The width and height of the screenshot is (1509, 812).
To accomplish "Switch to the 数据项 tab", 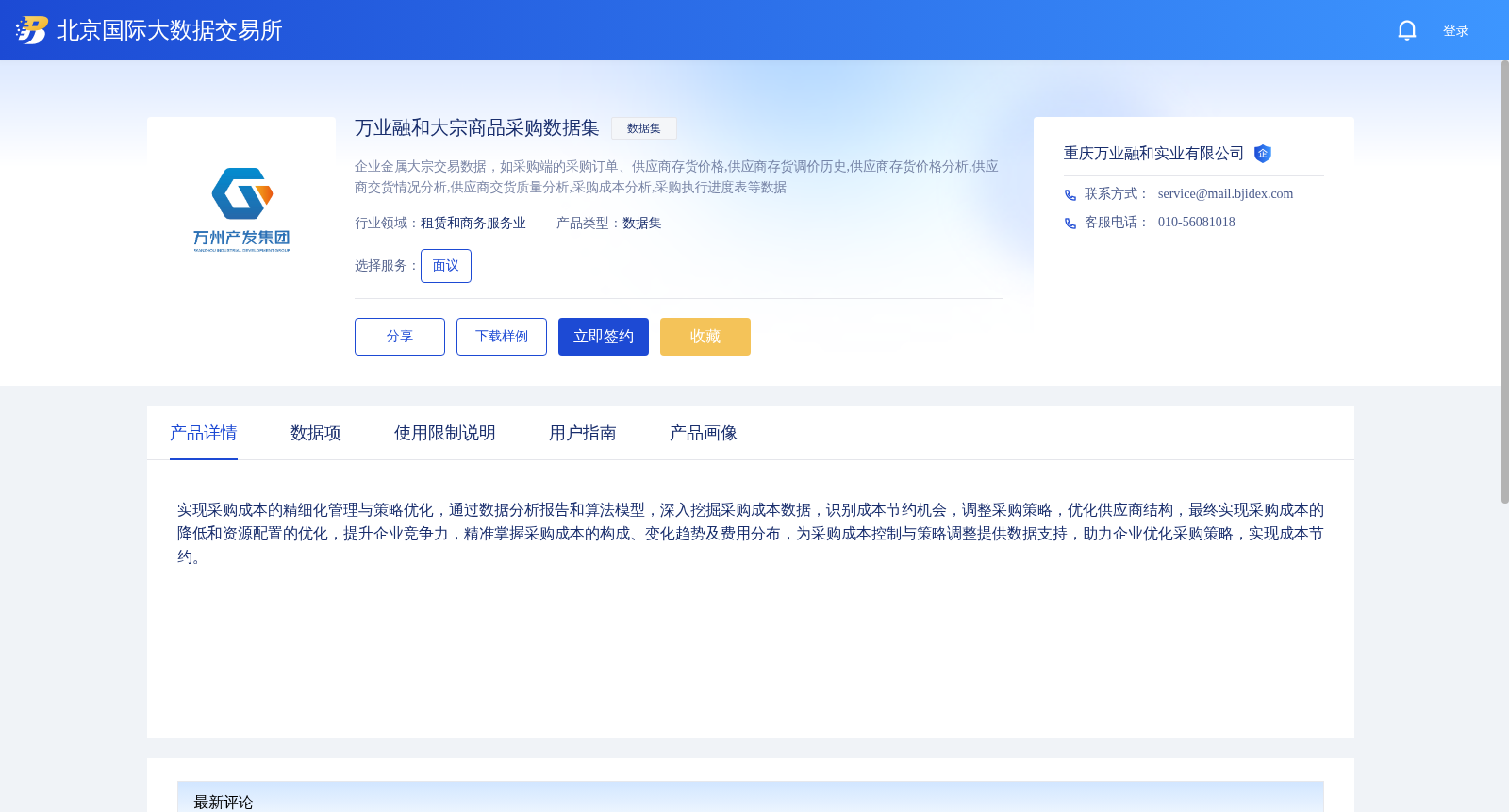I will 316,433.
